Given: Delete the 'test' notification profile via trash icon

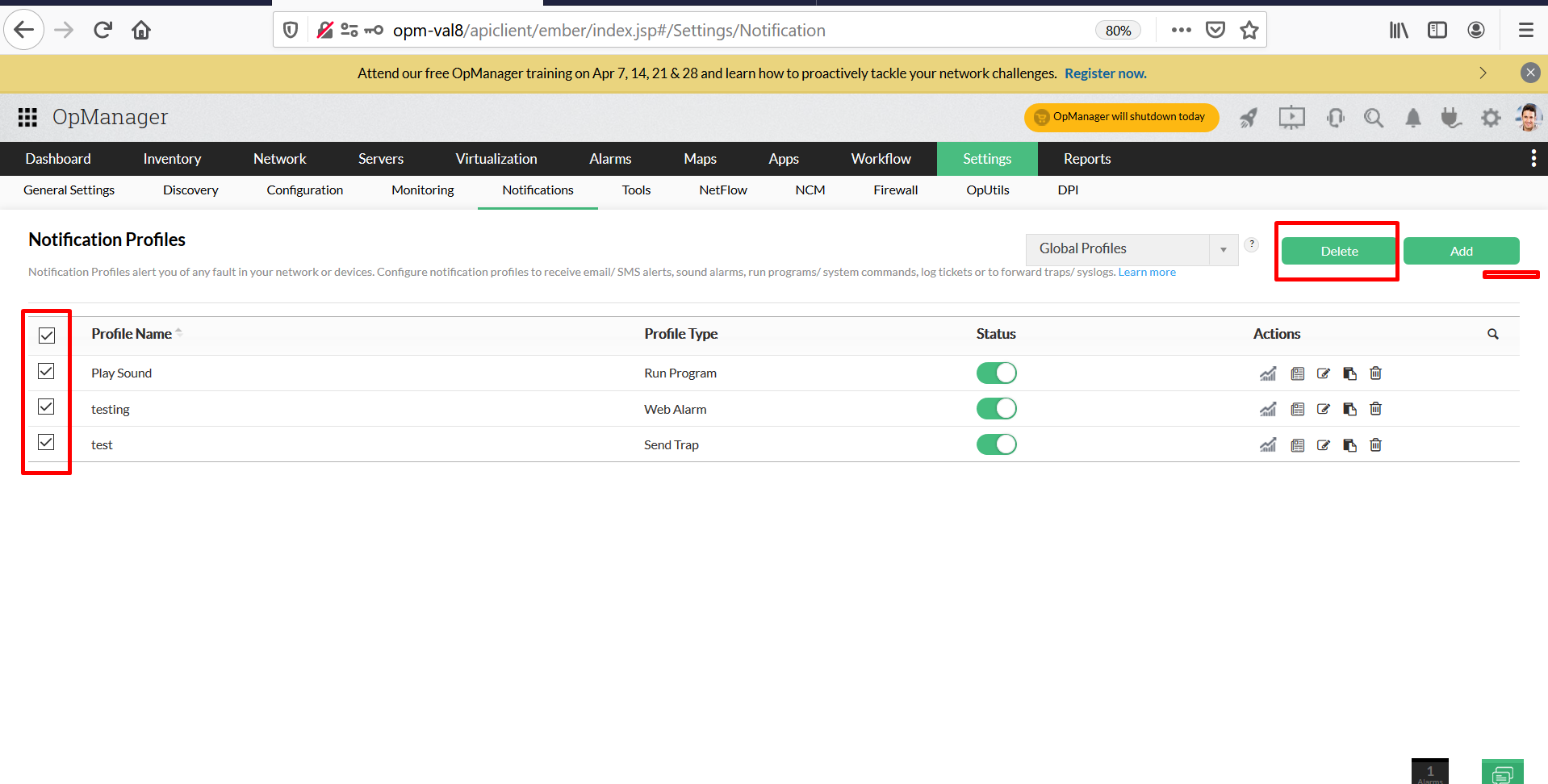Looking at the screenshot, I should coord(1375,444).
